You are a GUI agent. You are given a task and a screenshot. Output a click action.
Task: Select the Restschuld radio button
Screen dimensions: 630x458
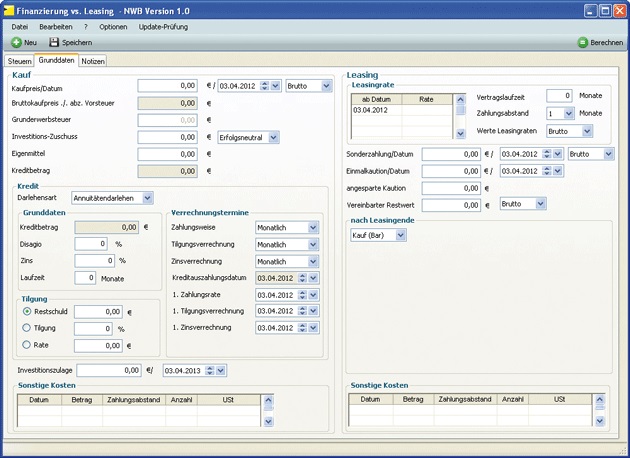pyautogui.click(x=27, y=311)
